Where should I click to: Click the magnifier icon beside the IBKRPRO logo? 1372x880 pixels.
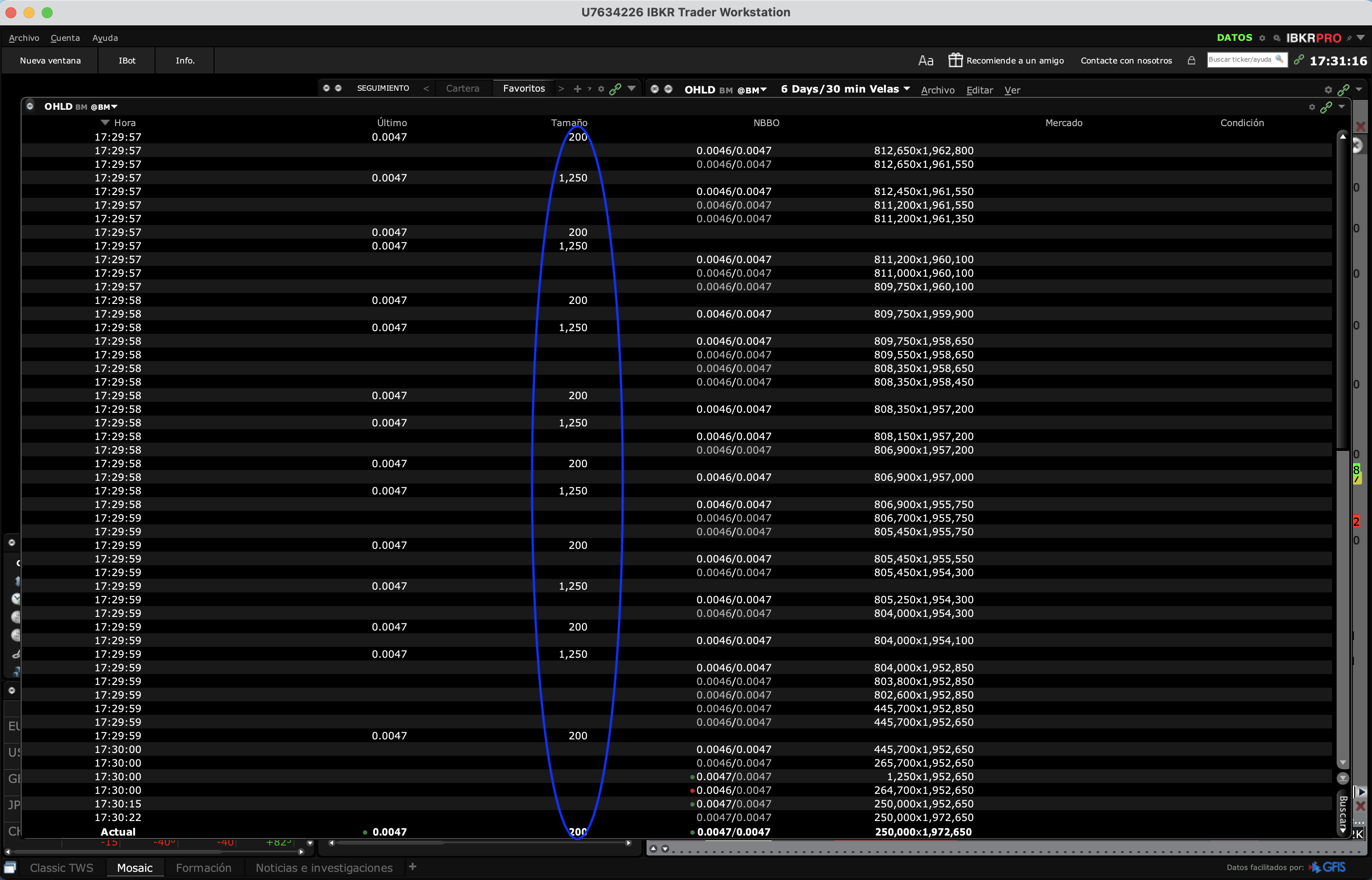tap(1277, 38)
